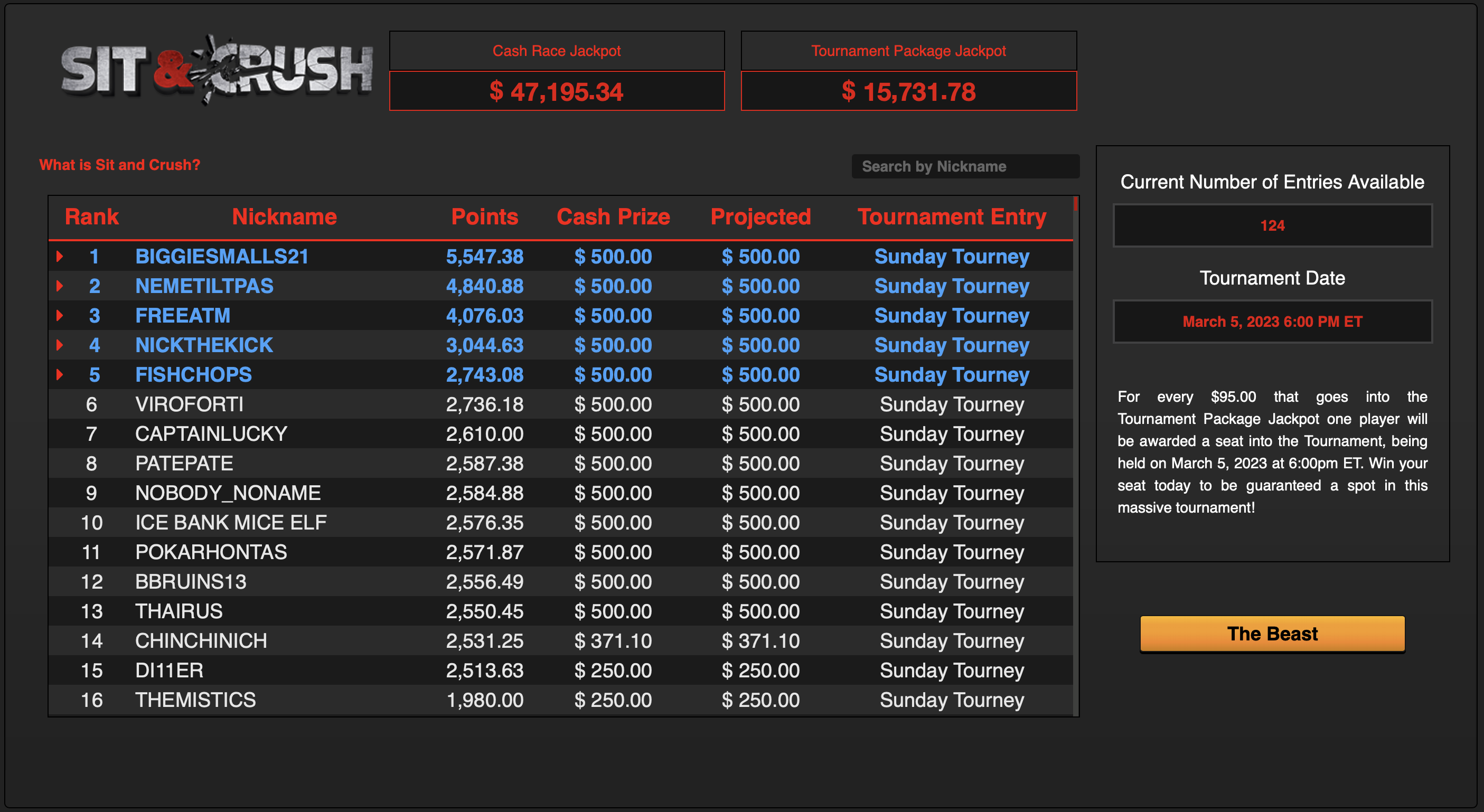Screen dimensions: 1484x812
Task: Open the What is Sit and Crush link
Action: (x=120, y=165)
